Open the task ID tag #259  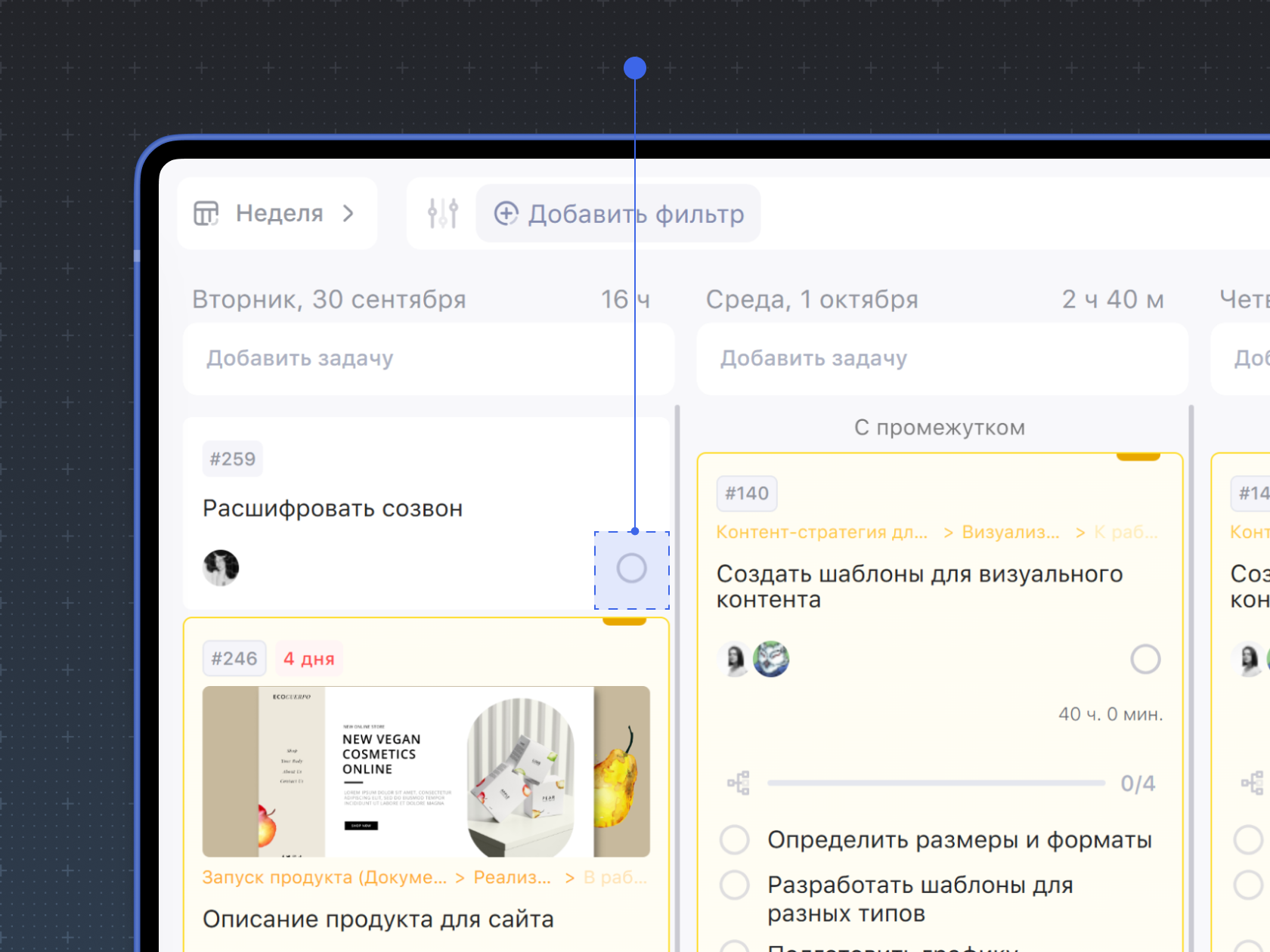[232, 459]
